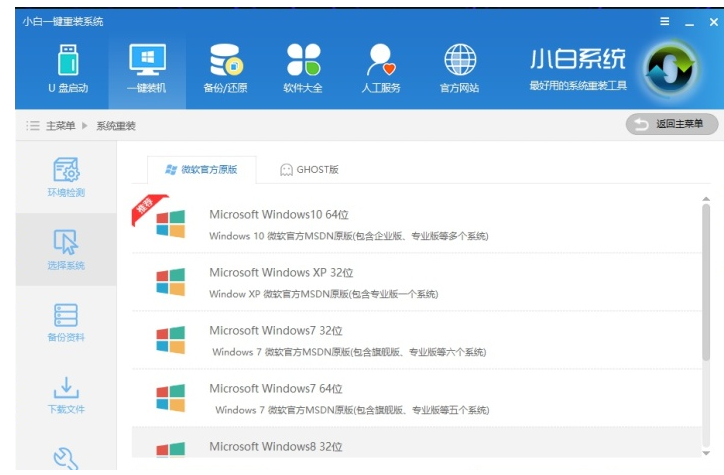
Task: Click the Windows8 32位 logo icon
Action: coord(170,449)
